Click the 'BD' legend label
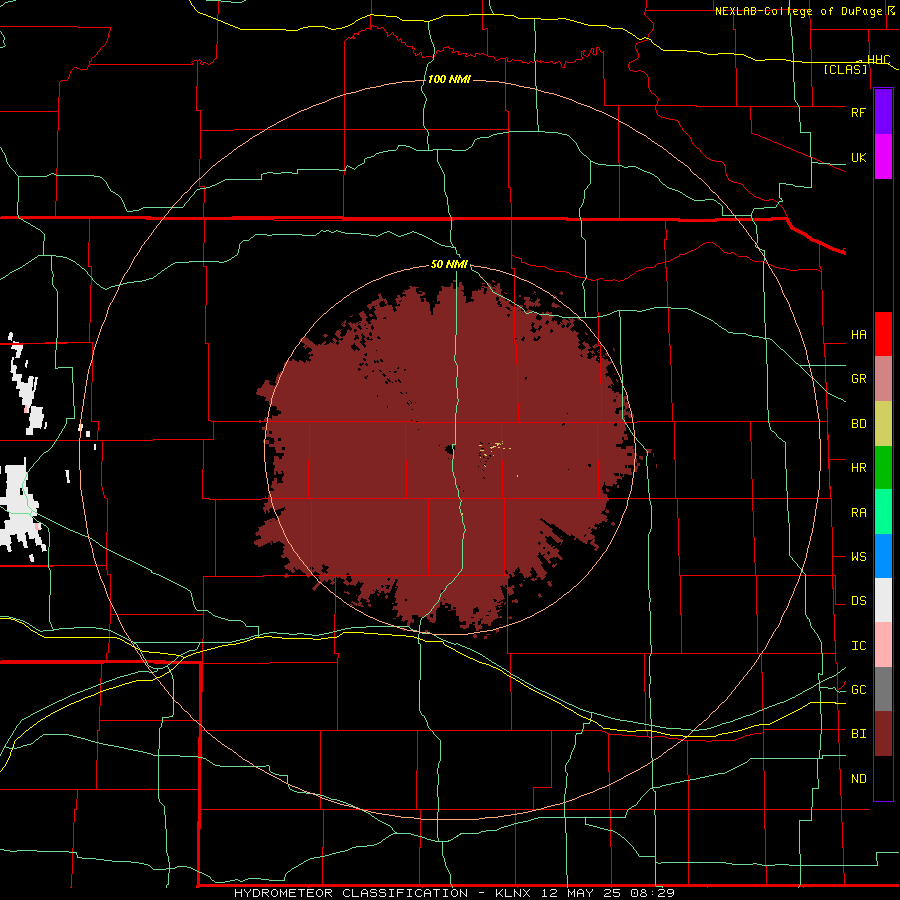This screenshot has height=900, width=900. point(858,424)
